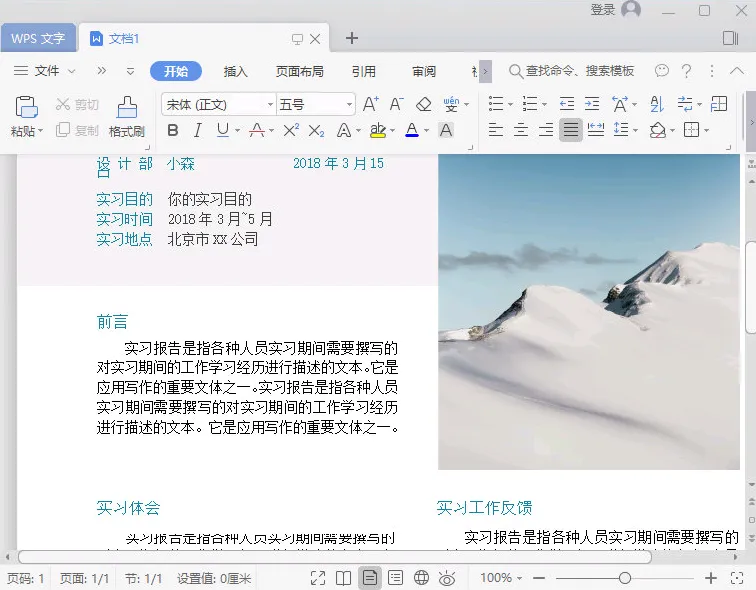The image size is (756, 590).
Task: Align text left
Action: click(496, 130)
